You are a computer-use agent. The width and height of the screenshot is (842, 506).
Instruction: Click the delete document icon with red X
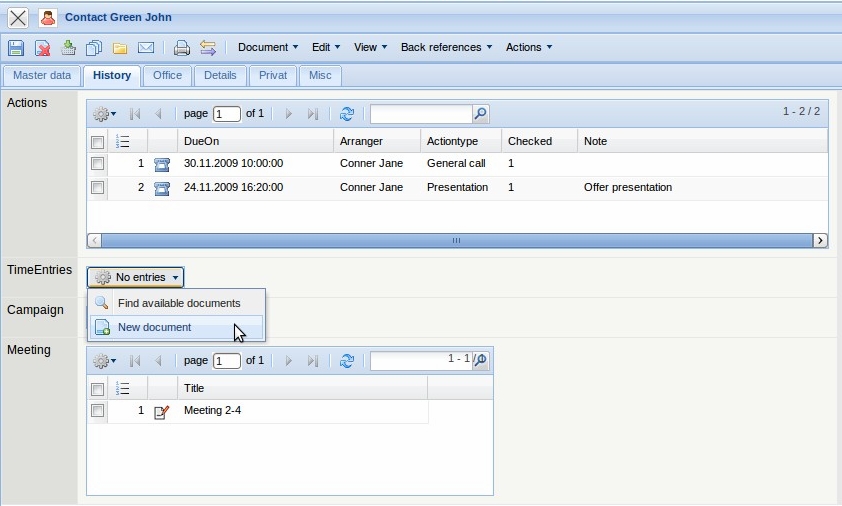(43, 47)
